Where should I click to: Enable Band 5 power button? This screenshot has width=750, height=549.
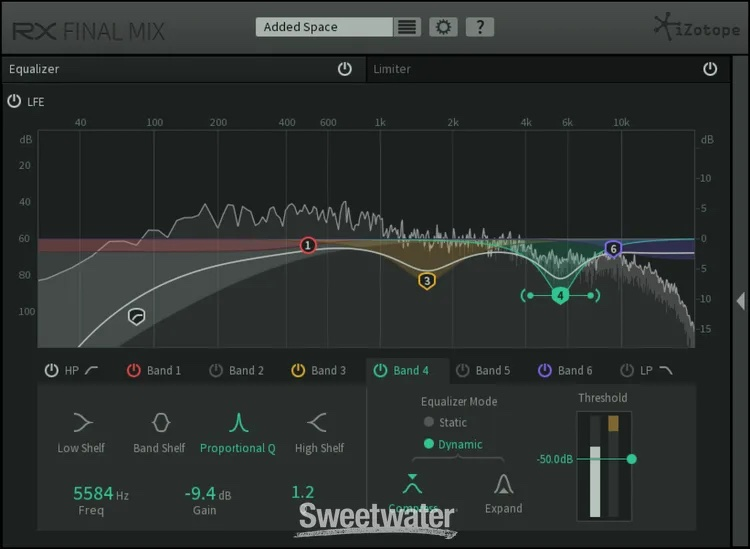click(x=463, y=371)
